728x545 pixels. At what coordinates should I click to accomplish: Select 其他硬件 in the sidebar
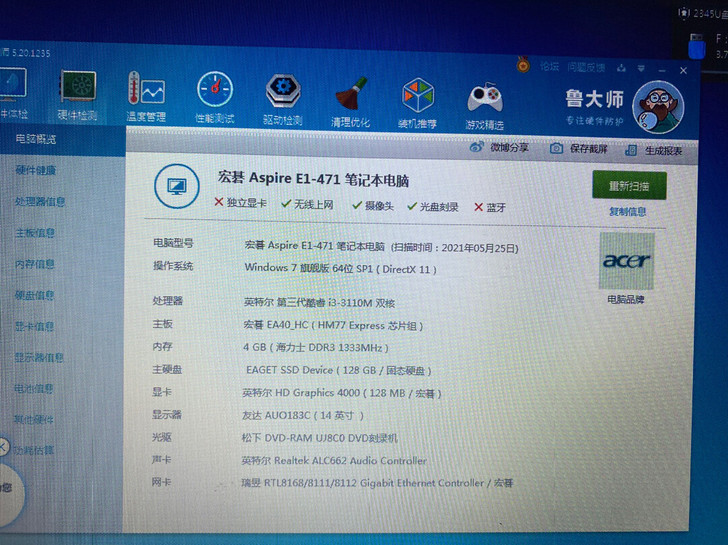pyautogui.click(x=33, y=420)
